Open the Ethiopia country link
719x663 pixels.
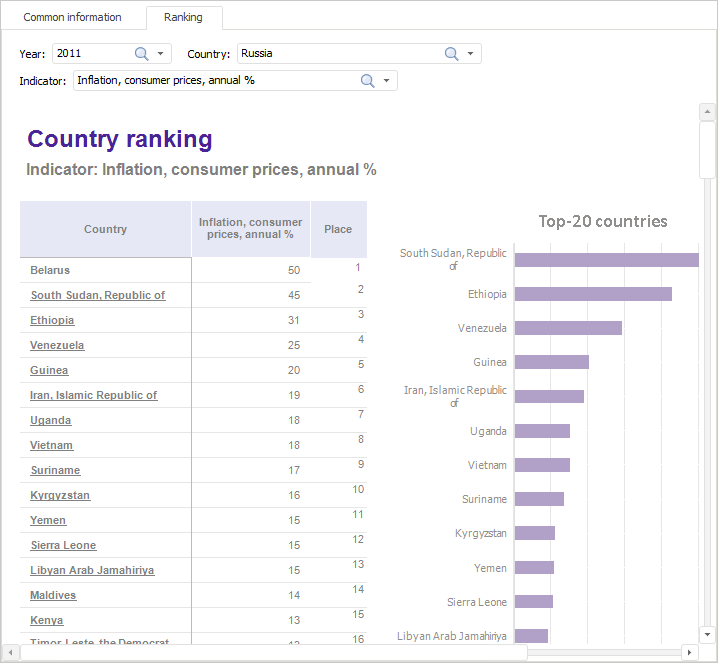pos(52,320)
